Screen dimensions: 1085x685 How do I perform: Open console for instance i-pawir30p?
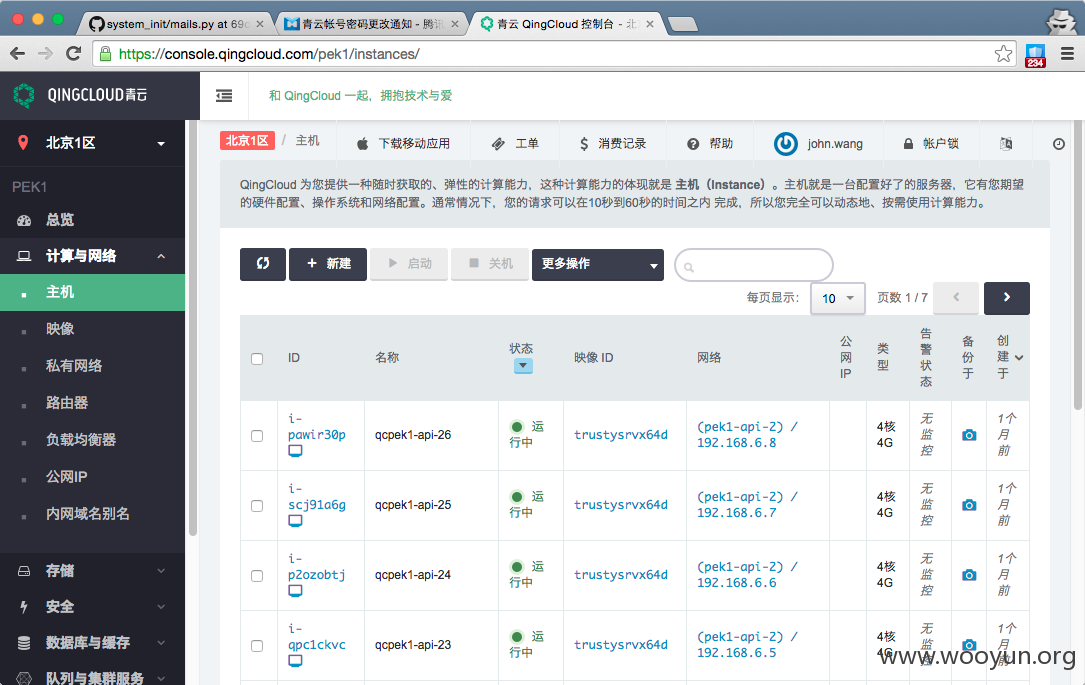pyautogui.click(x=295, y=451)
